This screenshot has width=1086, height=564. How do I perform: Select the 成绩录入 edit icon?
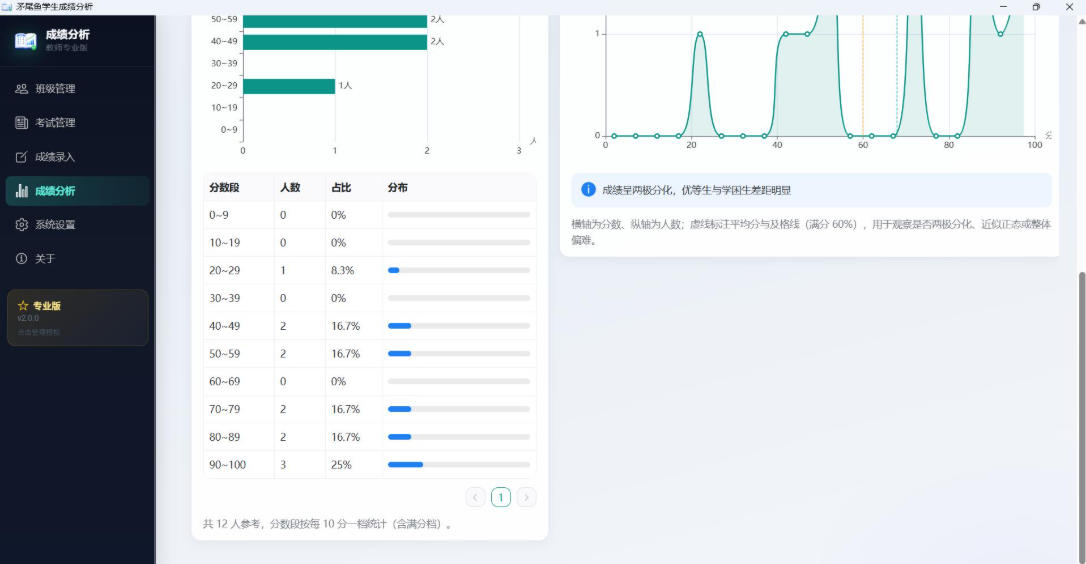pos(21,157)
